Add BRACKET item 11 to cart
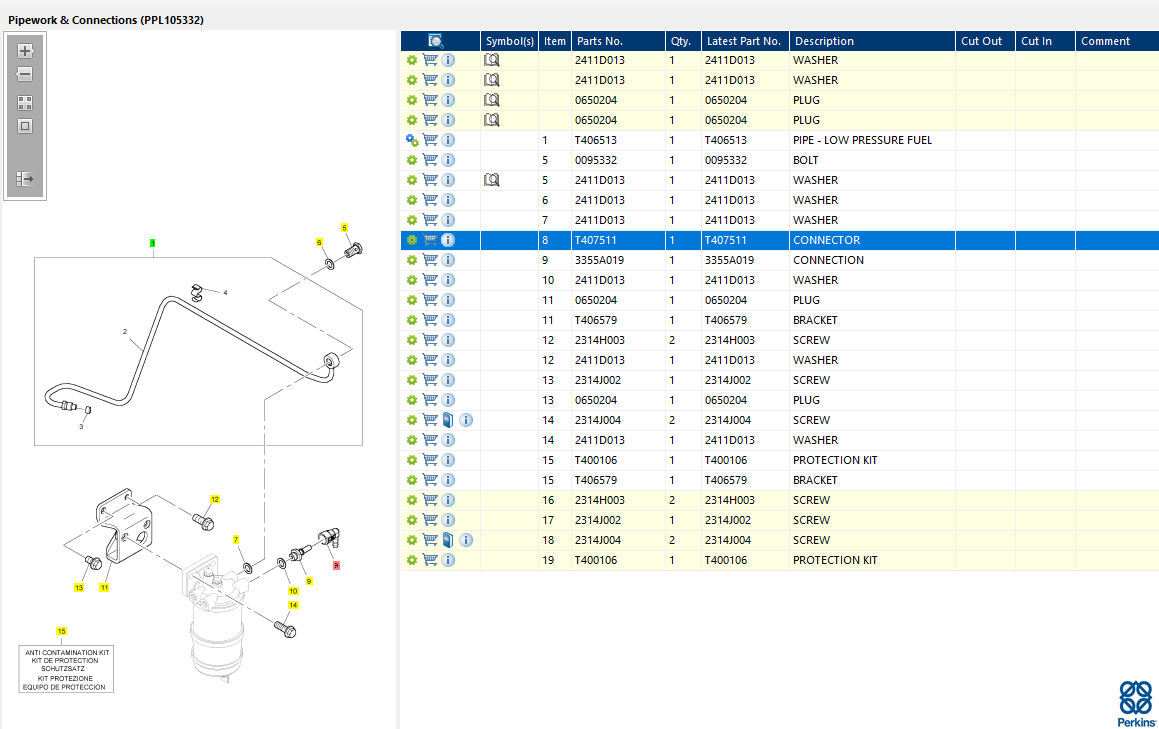 point(430,319)
